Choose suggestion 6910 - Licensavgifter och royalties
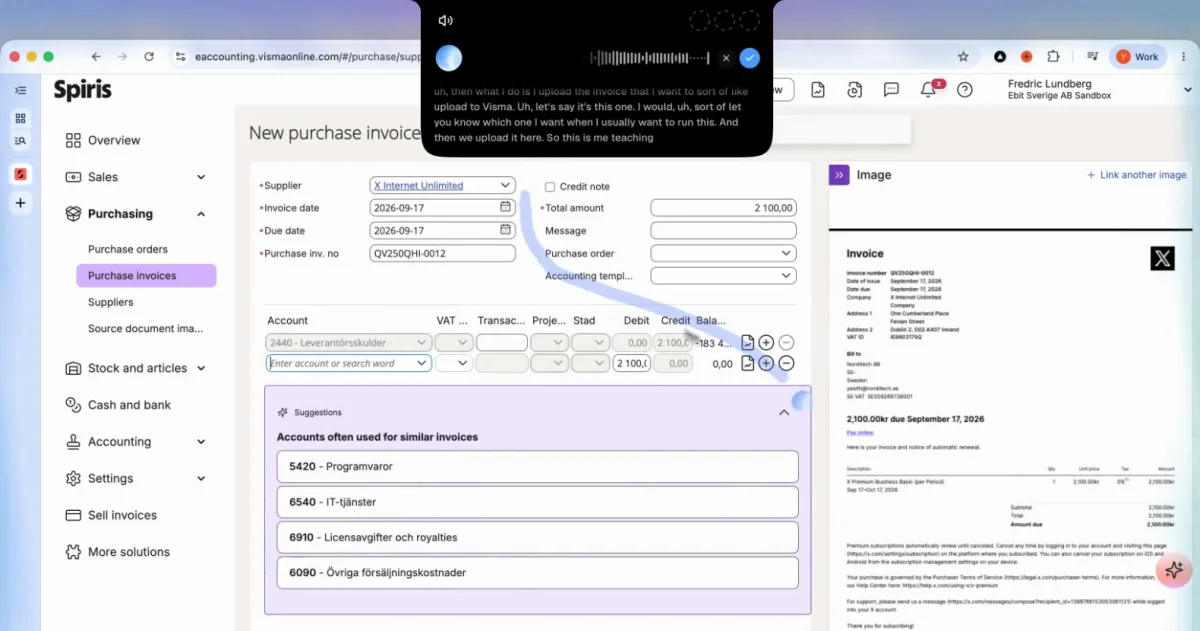This screenshot has width=1200, height=631. (x=537, y=537)
